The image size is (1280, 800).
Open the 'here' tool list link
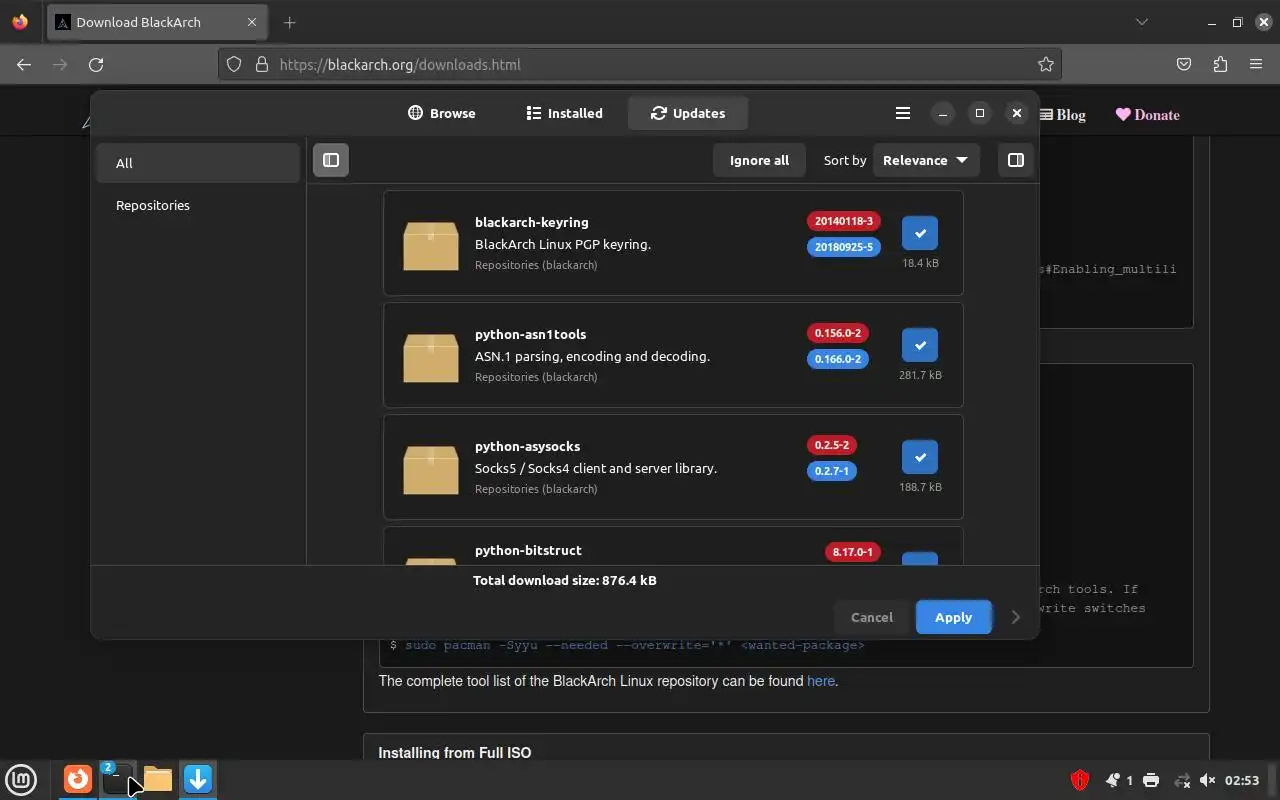pos(821,681)
